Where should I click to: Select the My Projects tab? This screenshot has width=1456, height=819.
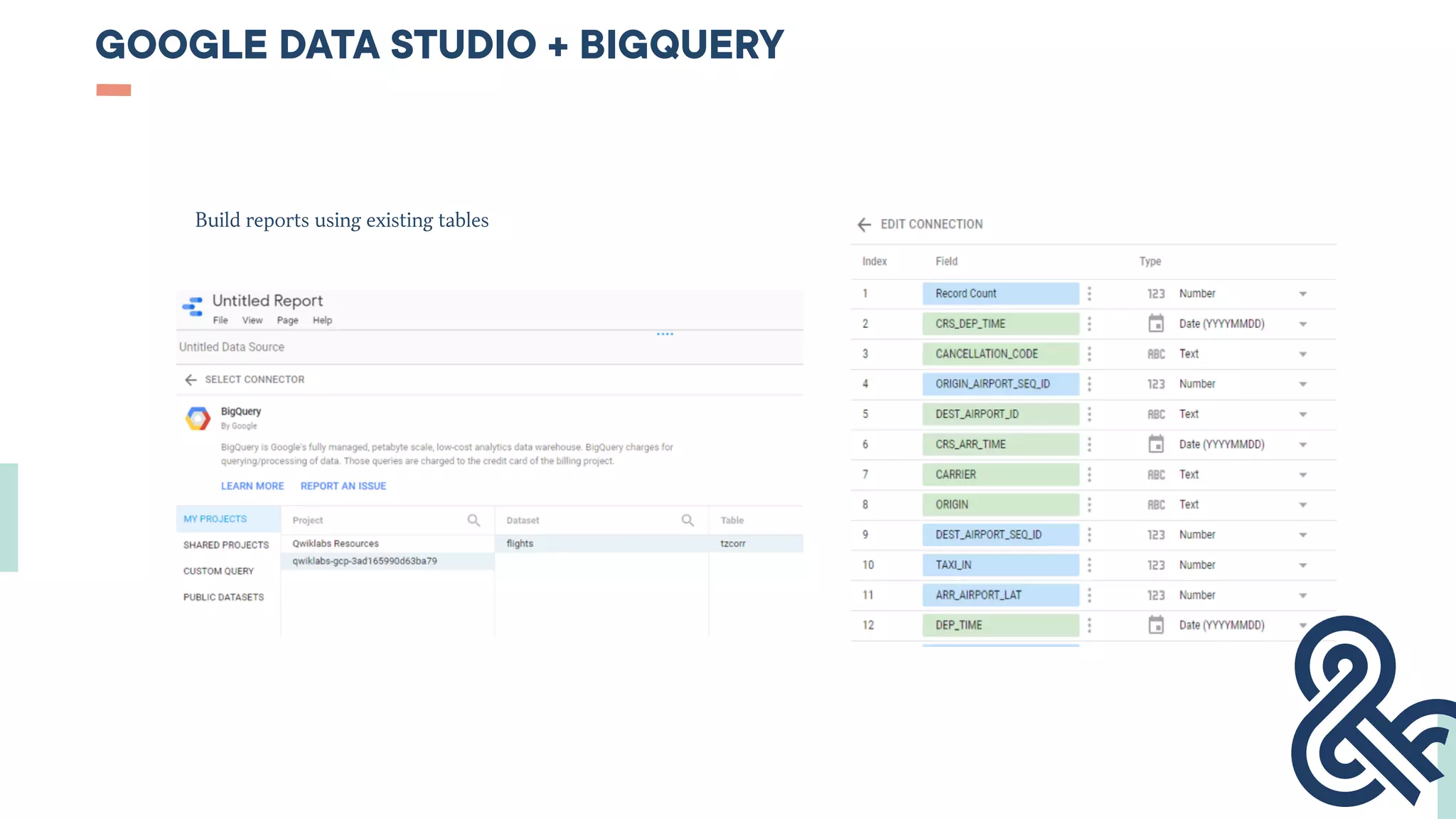pos(228,519)
